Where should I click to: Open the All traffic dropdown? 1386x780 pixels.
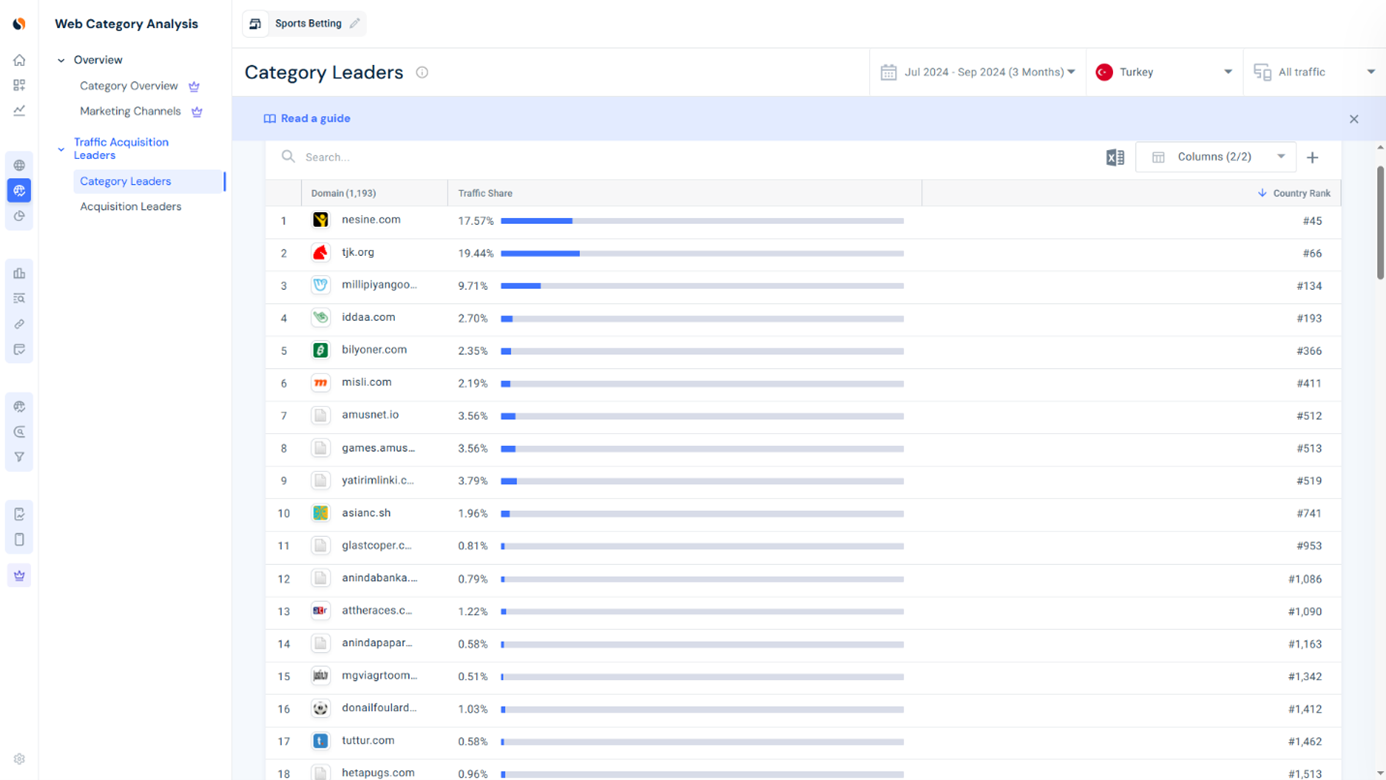[x=1314, y=72]
